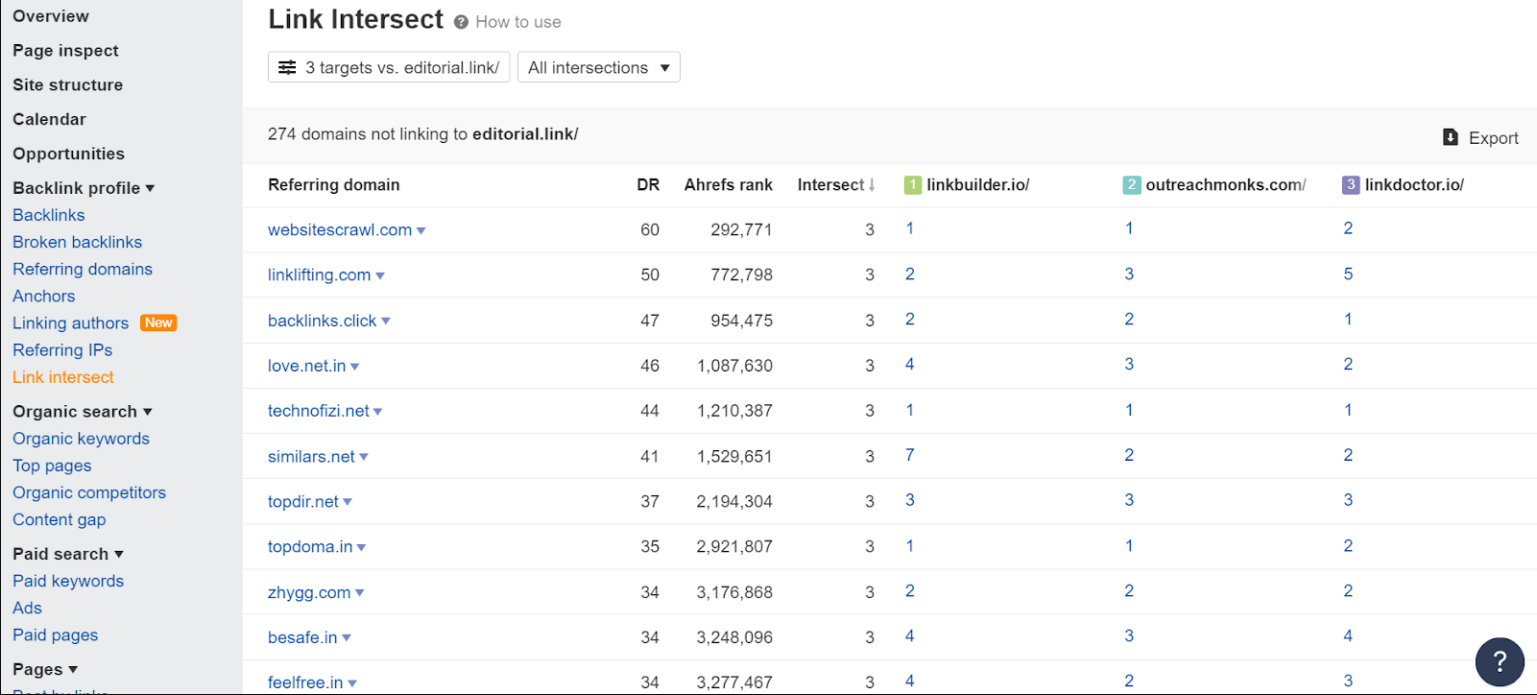Click the linkdoctor.io/ column header
1537x695 pixels.
tap(1414, 185)
